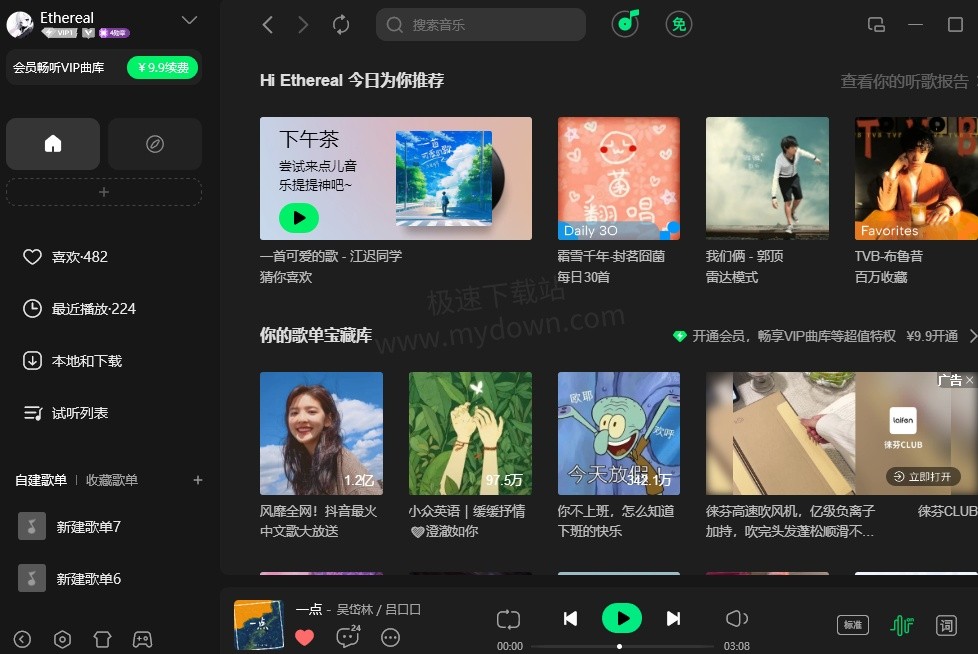Toggle the loop playback mode
The image size is (978, 654).
tap(508, 619)
